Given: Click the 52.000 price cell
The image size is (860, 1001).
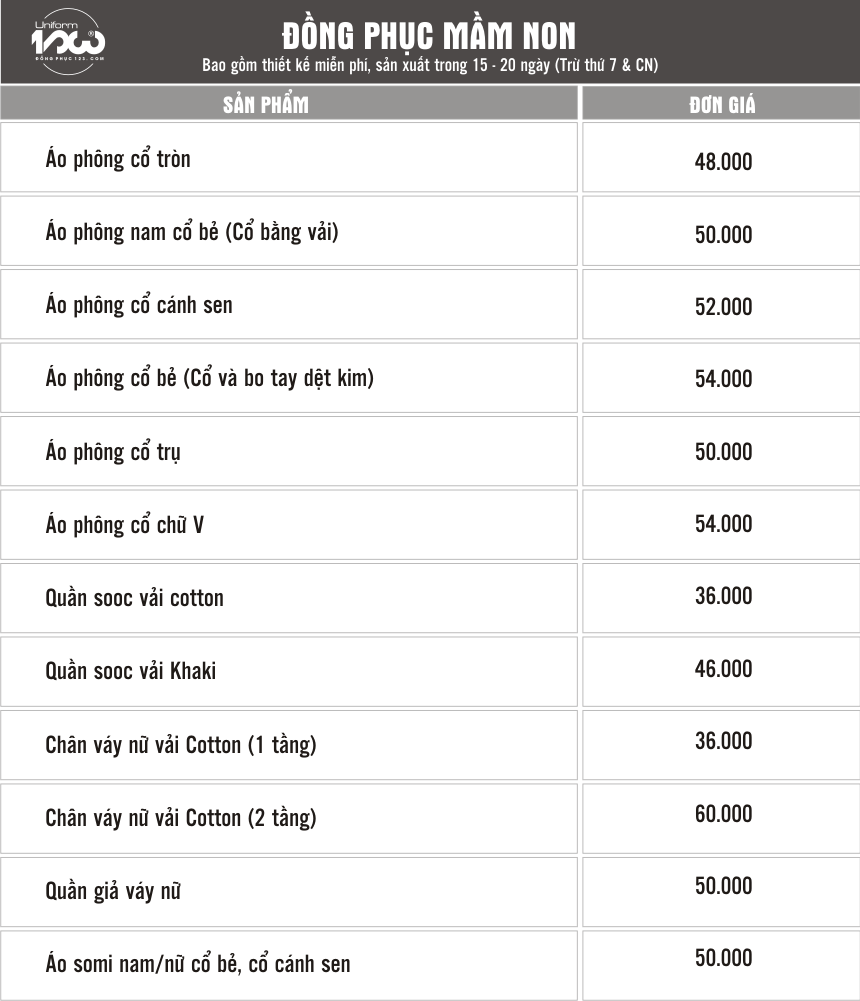Looking at the screenshot, I should pos(721,305).
